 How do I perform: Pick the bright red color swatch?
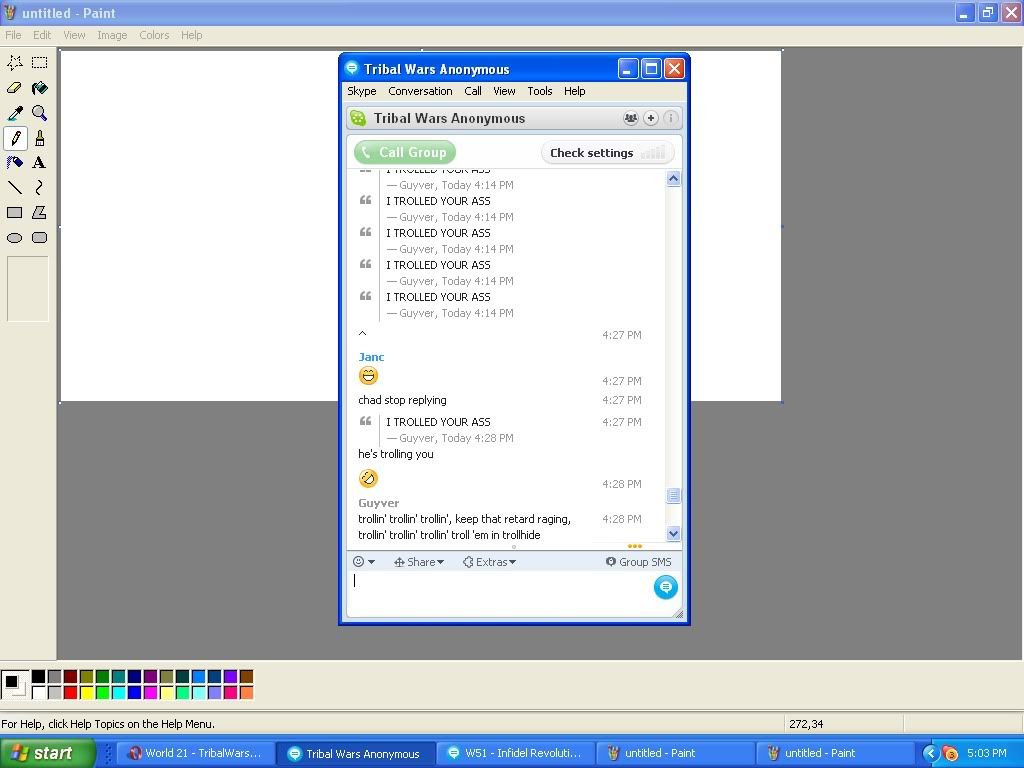(x=71, y=692)
